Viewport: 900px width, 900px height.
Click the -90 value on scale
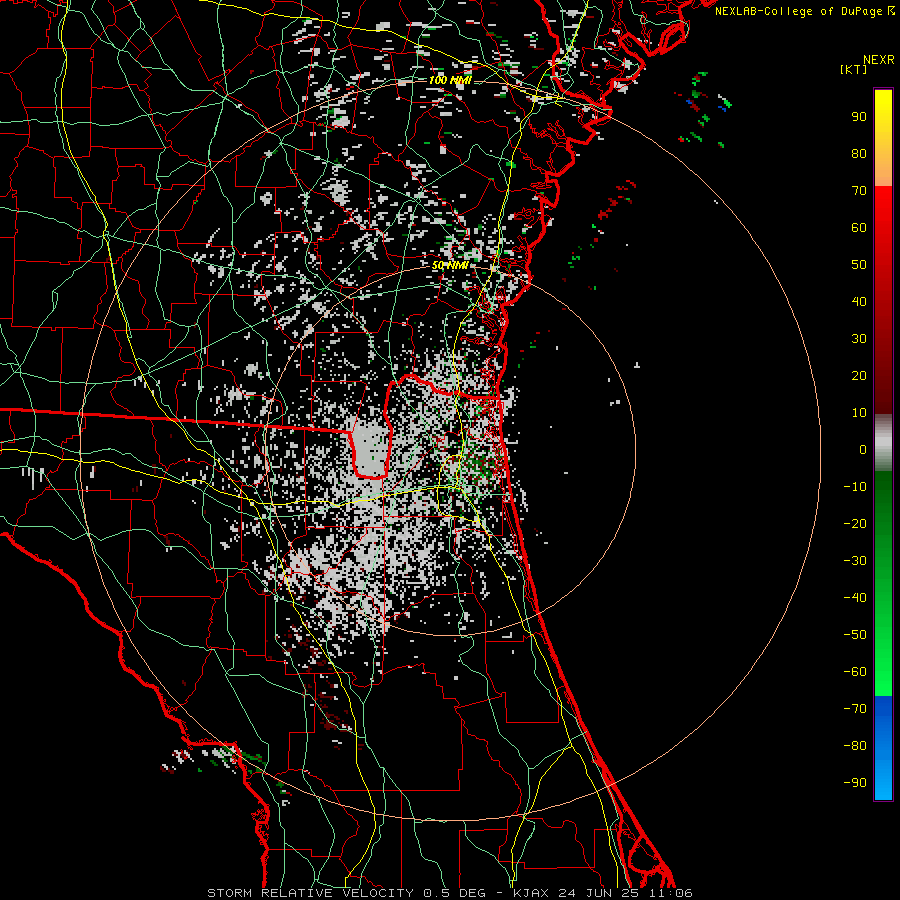coord(855,783)
